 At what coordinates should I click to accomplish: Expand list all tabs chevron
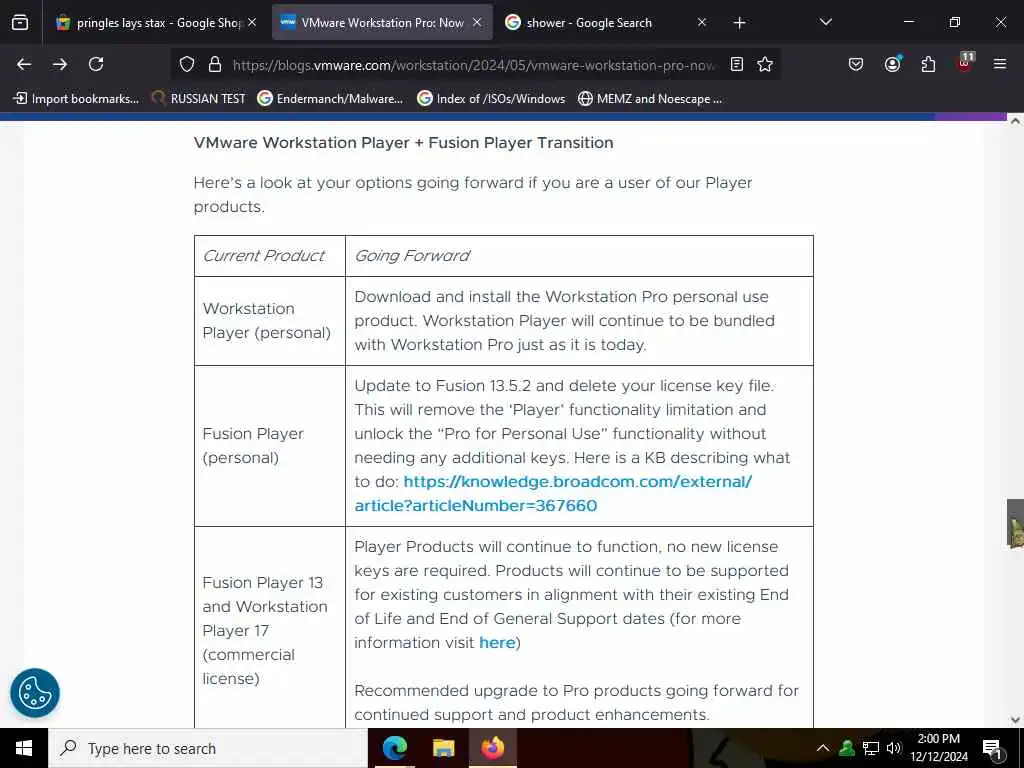(825, 22)
